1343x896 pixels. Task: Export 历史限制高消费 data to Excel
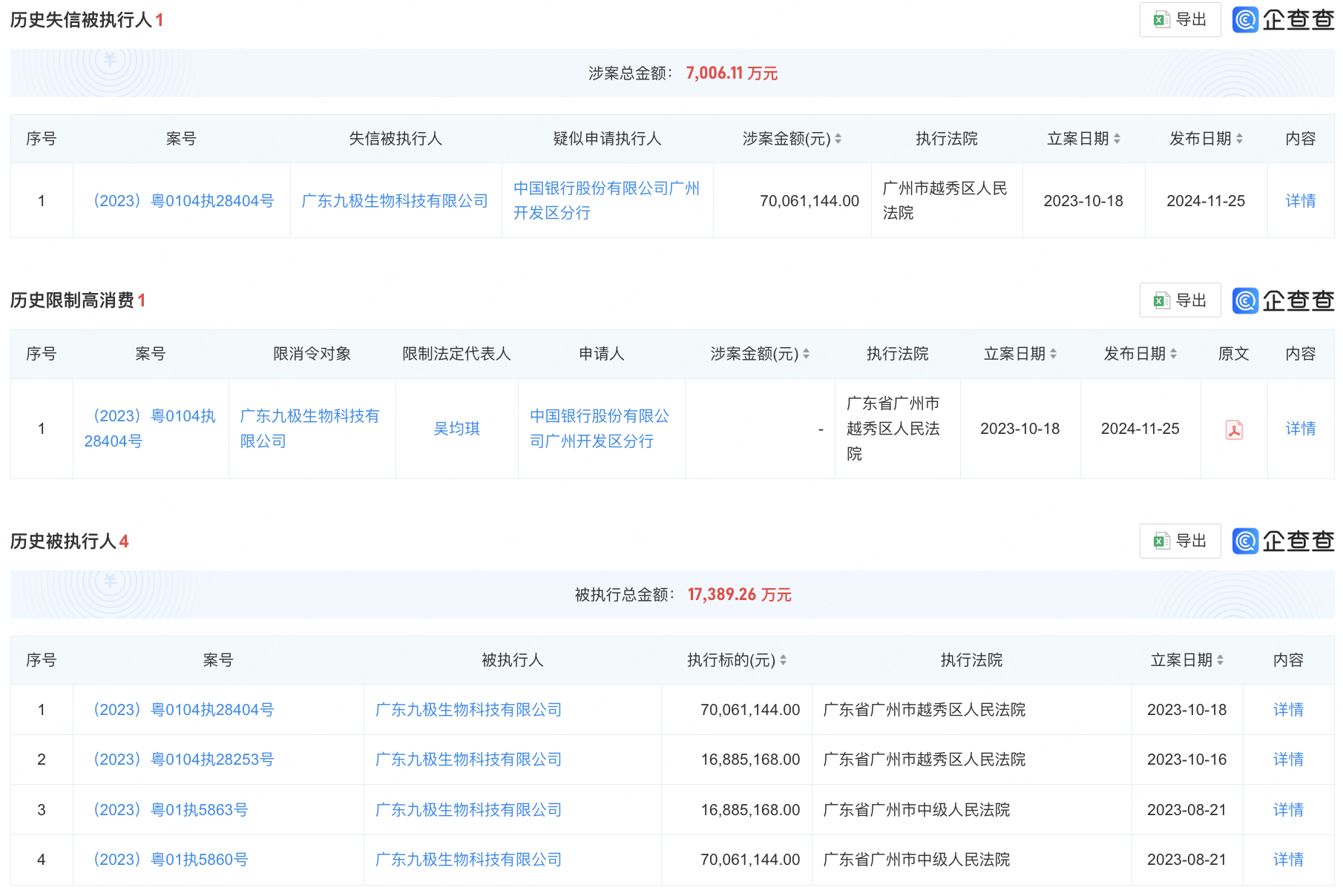(1180, 300)
